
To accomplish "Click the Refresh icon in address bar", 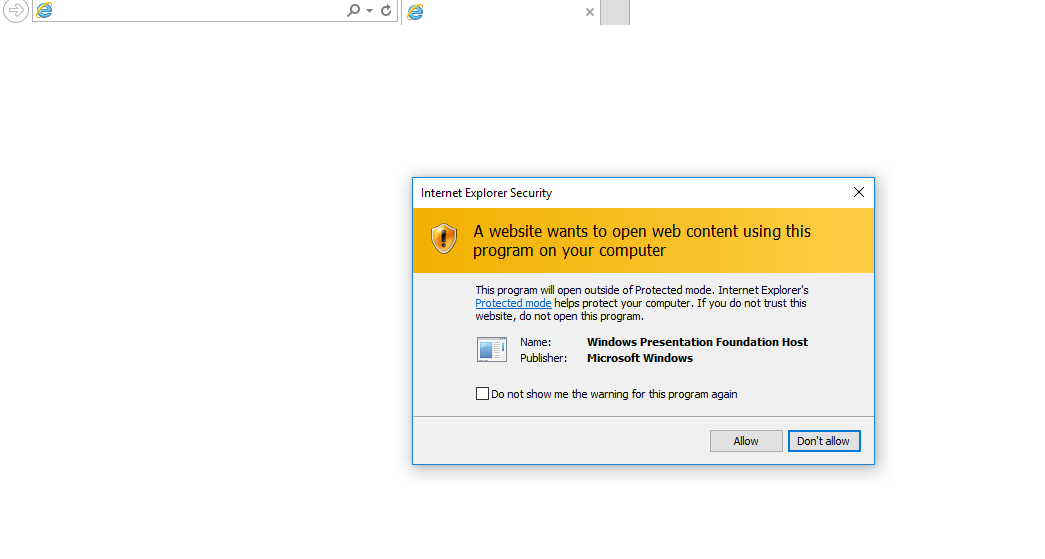I will [x=386, y=10].
